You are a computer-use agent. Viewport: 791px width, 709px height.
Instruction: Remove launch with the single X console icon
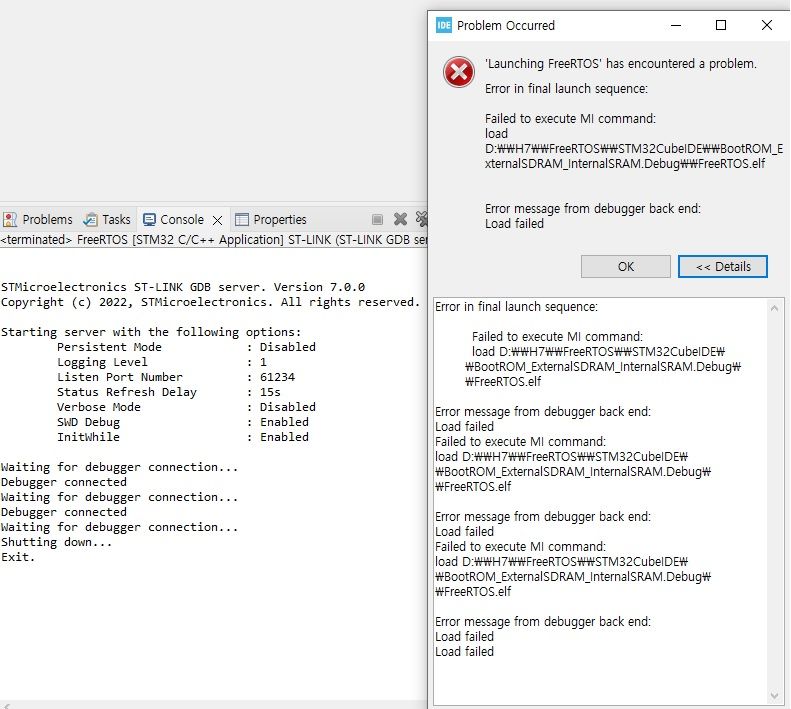coord(401,219)
